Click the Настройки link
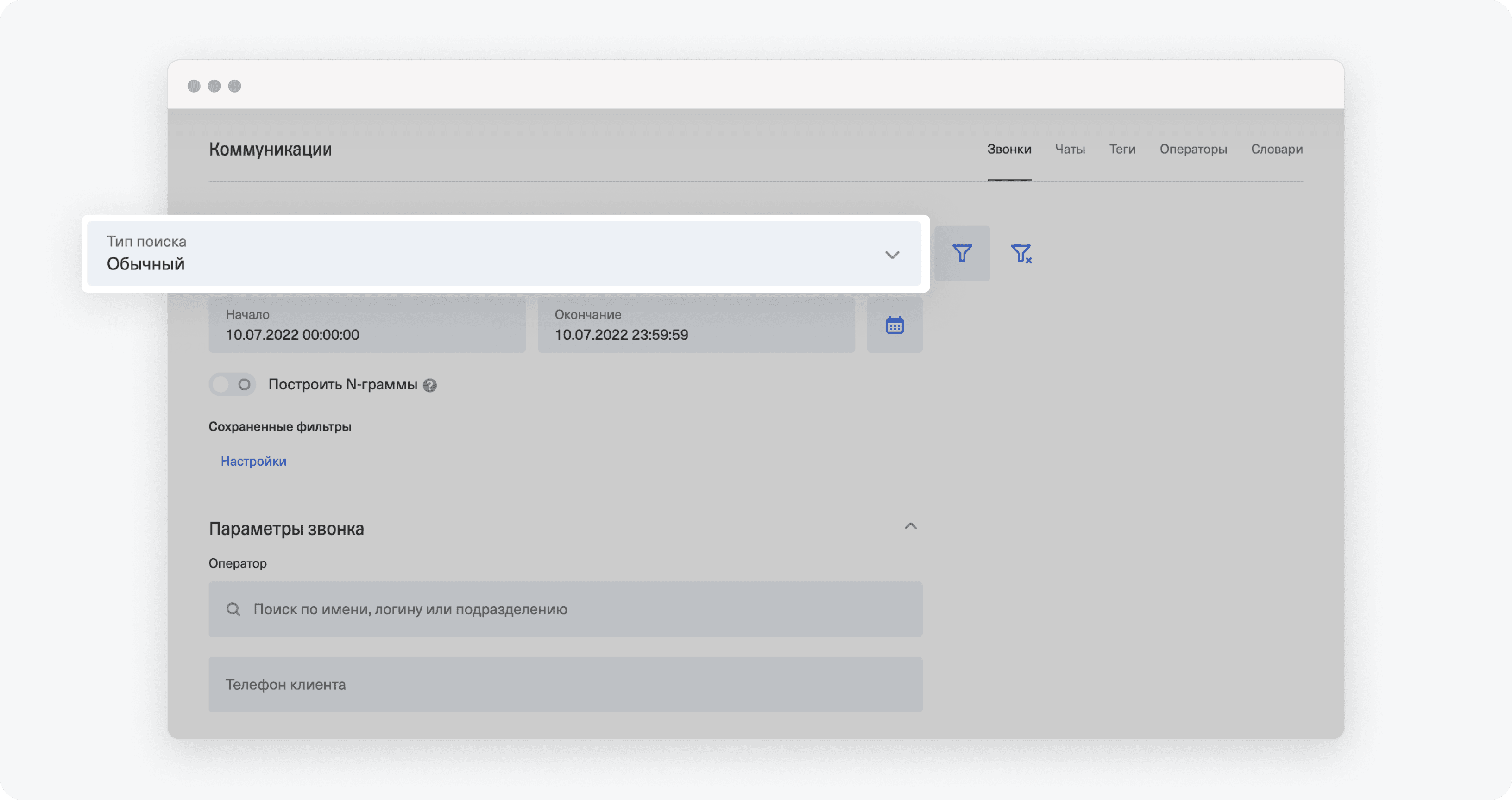The image size is (1512, 800). coord(252,461)
